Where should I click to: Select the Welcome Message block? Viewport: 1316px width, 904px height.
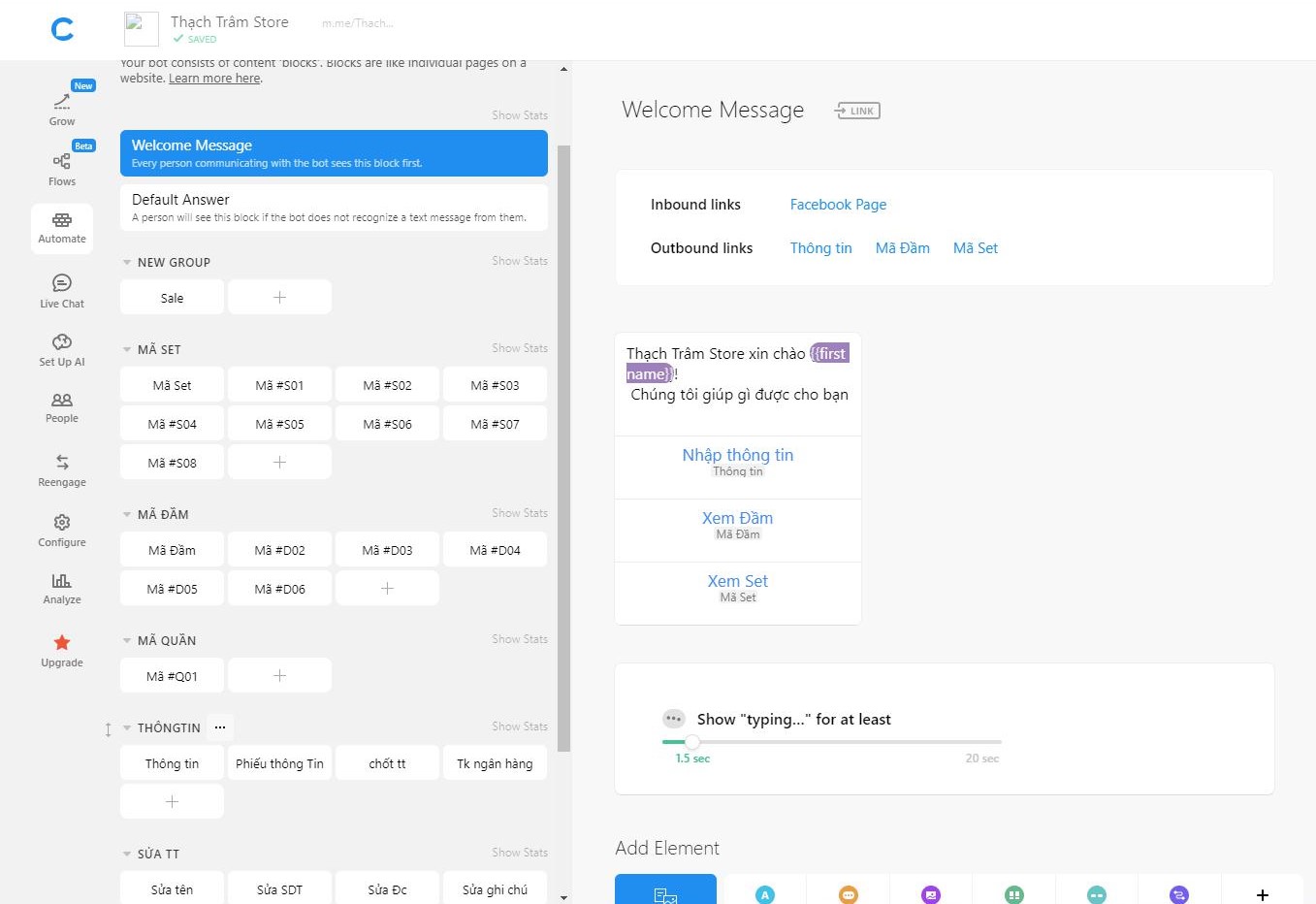[334, 153]
